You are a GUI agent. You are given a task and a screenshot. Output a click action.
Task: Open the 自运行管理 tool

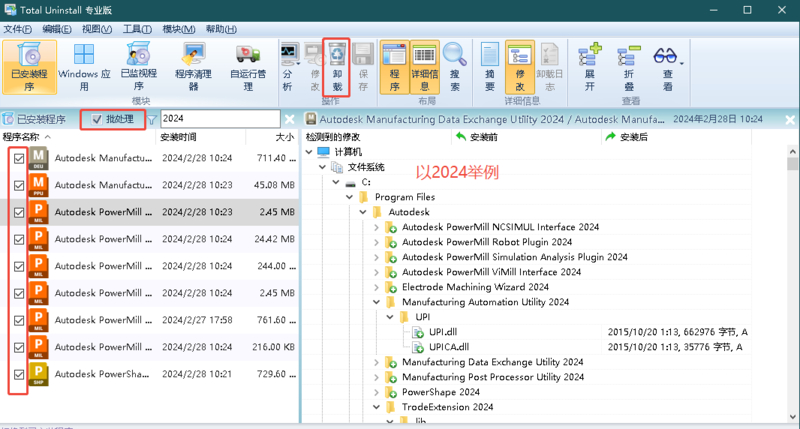click(248, 66)
